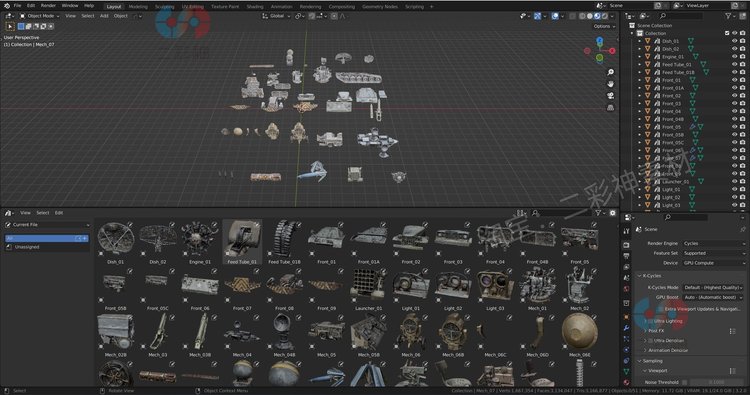Screen dimensions: 750x395
Task: Click the zoom view magnifier gizmo
Action: pyautogui.click(x=610, y=72)
